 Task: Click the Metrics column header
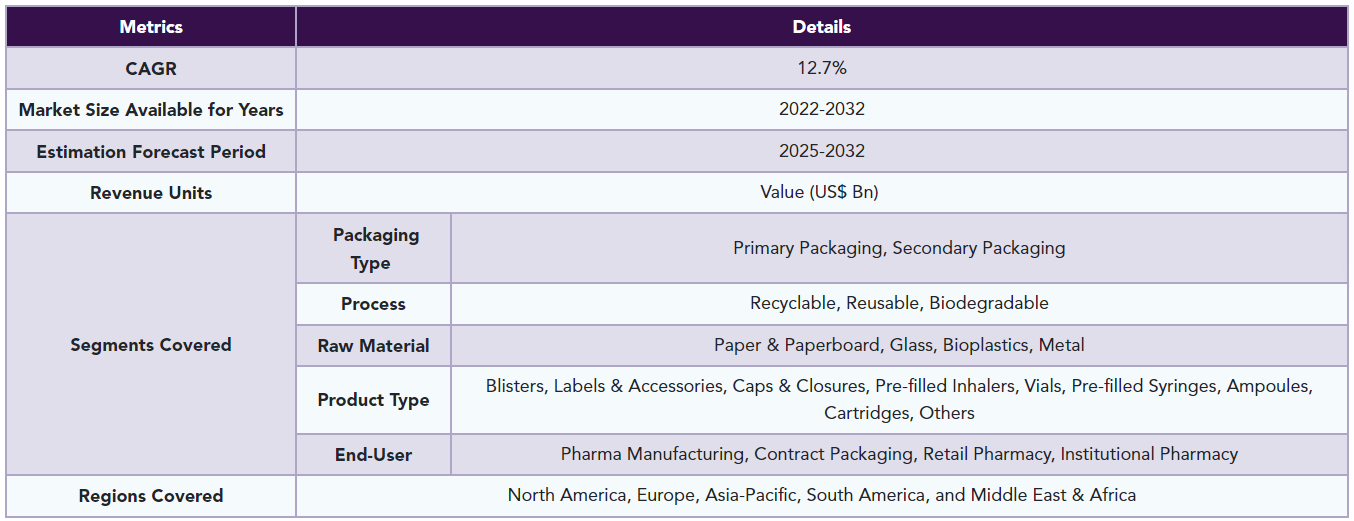(x=151, y=27)
